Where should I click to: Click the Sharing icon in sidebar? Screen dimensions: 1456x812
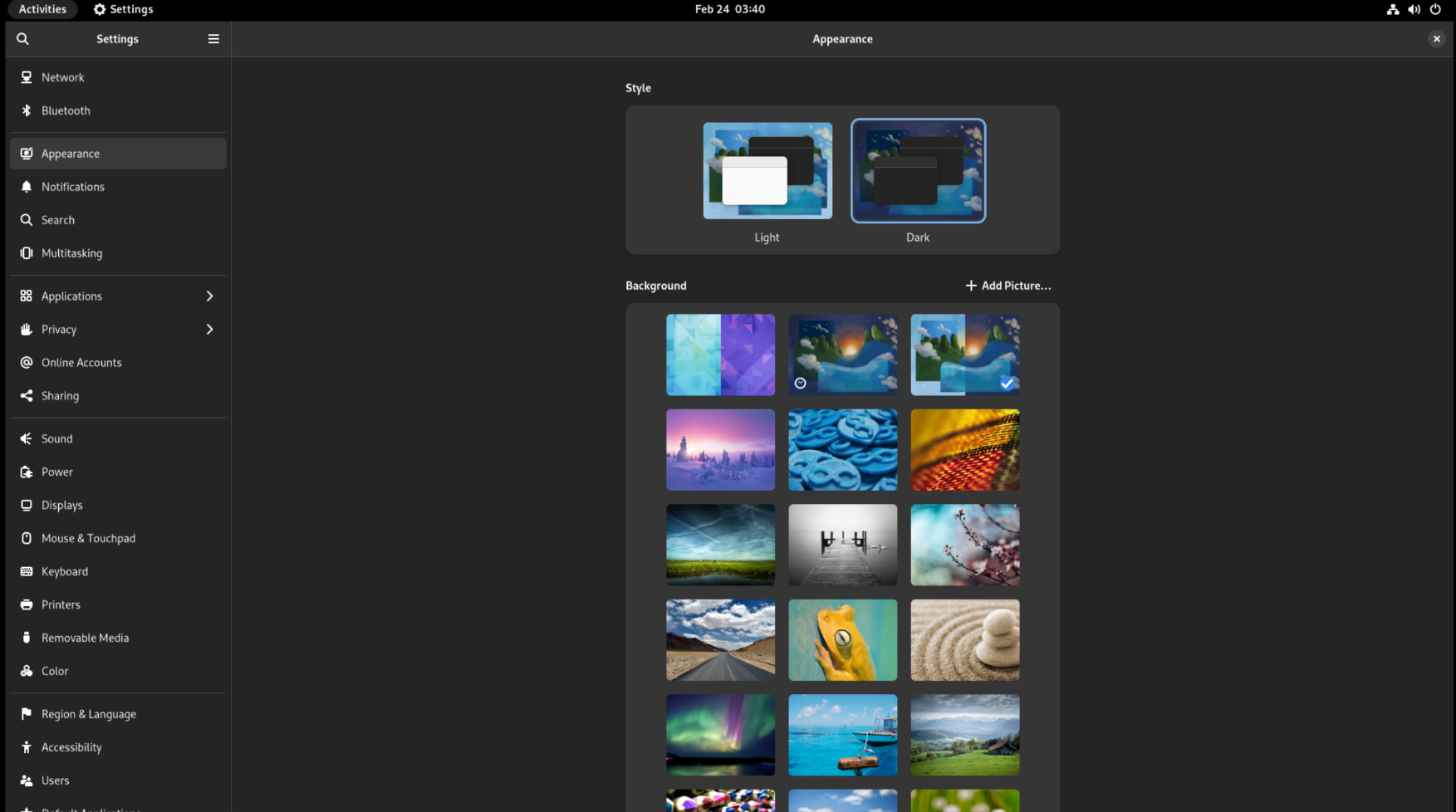[27, 396]
